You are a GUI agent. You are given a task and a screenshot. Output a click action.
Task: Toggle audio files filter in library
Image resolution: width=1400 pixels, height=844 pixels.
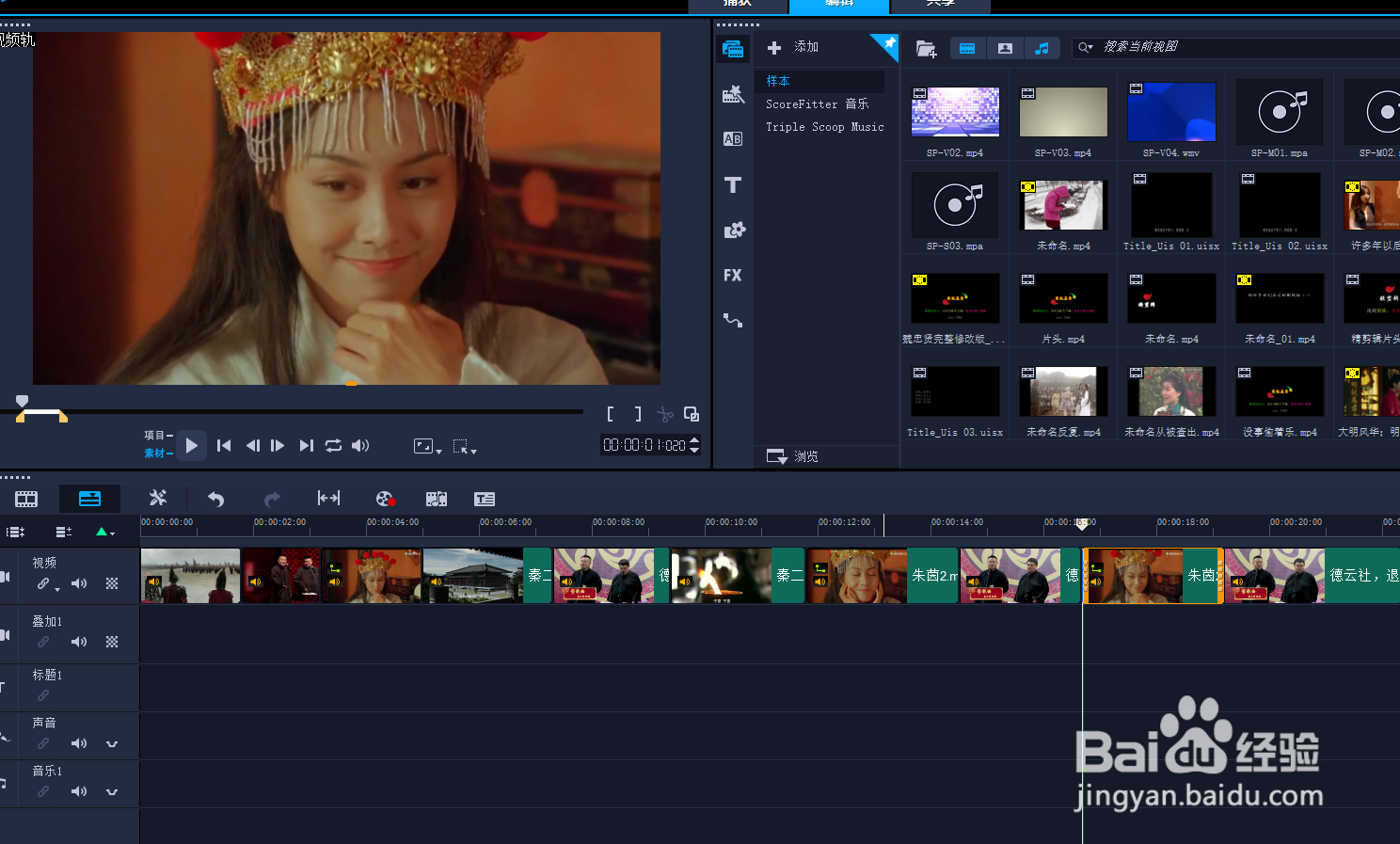pos(1042,48)
